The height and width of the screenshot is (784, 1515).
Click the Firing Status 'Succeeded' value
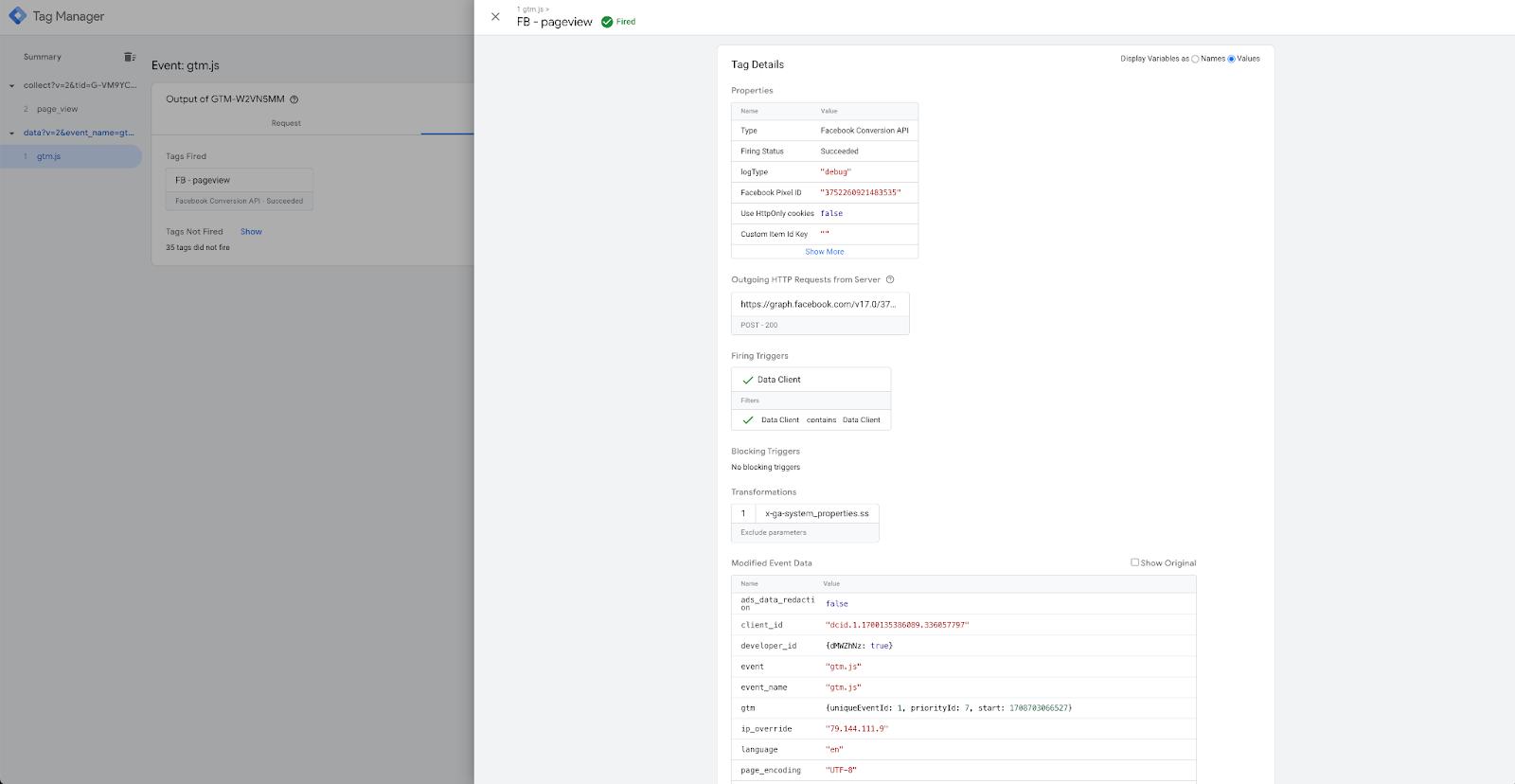(x=840, y=151)
